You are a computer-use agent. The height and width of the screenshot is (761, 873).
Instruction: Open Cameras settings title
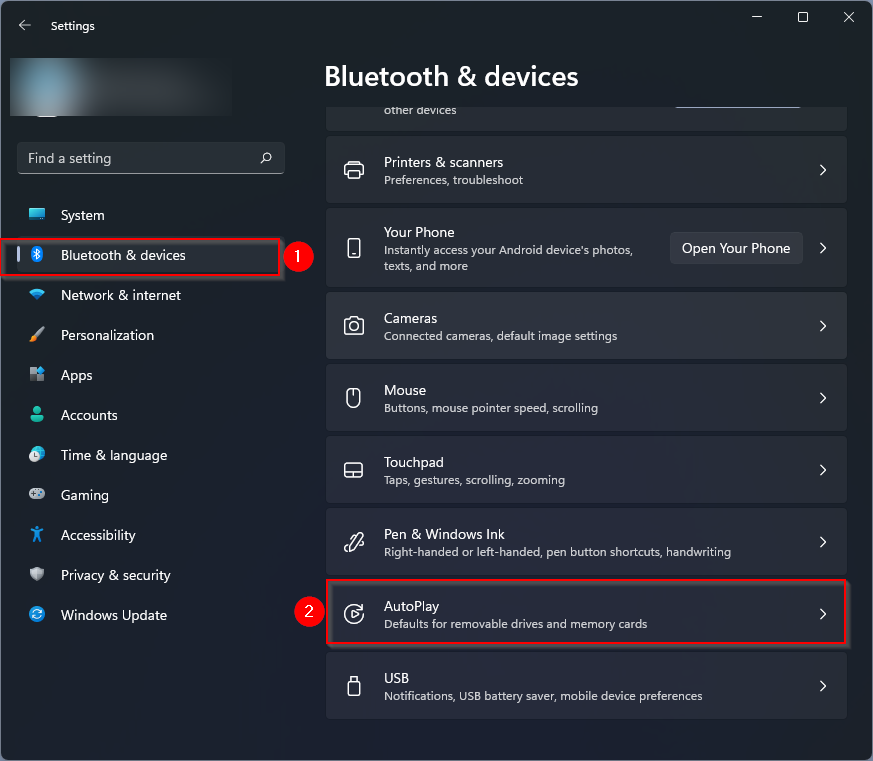click(410, 318)
